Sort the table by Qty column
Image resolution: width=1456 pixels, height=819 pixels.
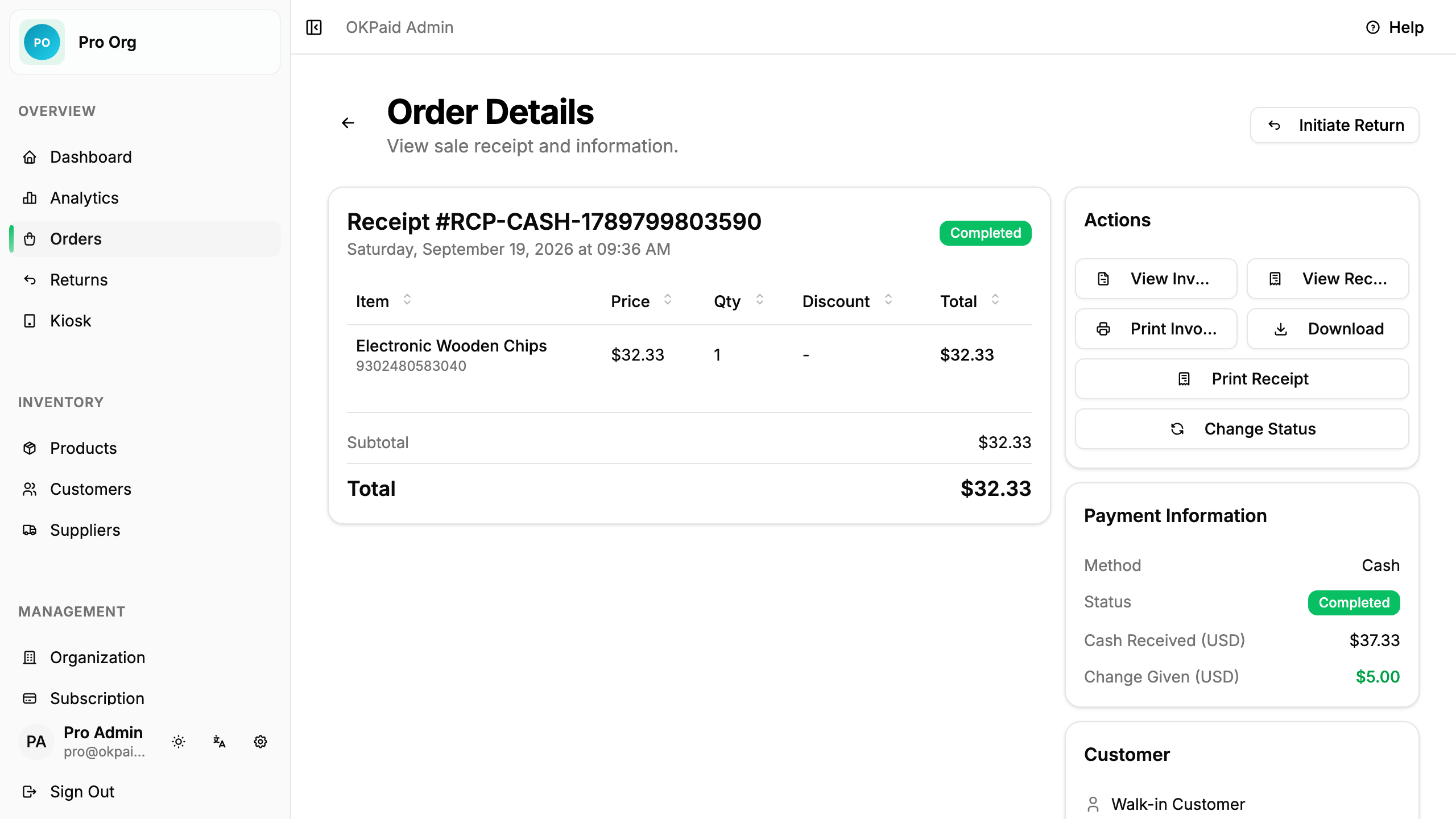pos(760,300)
